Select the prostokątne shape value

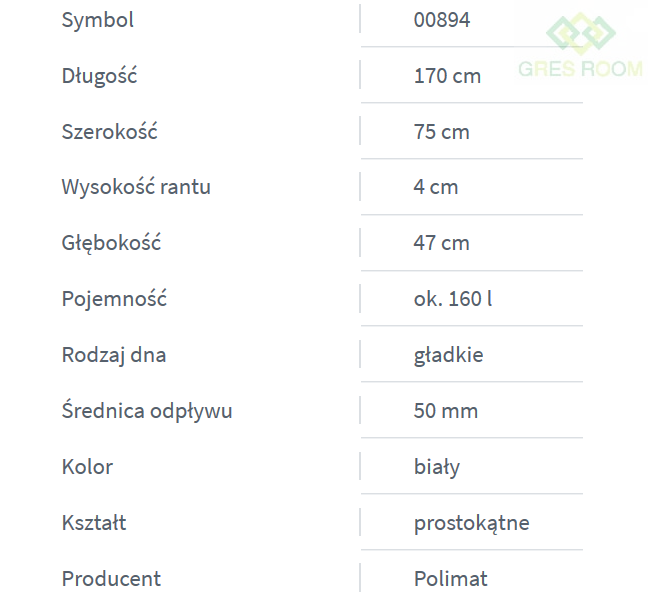click(472, 523)
